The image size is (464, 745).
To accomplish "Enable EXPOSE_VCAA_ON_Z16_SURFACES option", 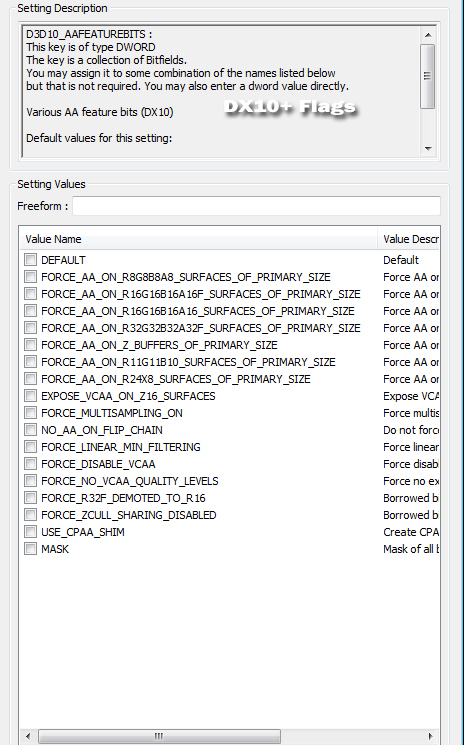I will click(x=30, y=395).
